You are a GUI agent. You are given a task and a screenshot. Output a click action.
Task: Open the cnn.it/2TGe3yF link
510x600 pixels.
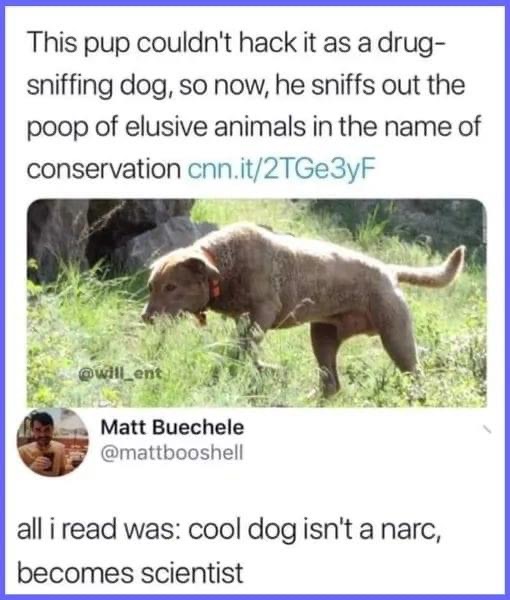pyautogui.click(x=282, y=168)
